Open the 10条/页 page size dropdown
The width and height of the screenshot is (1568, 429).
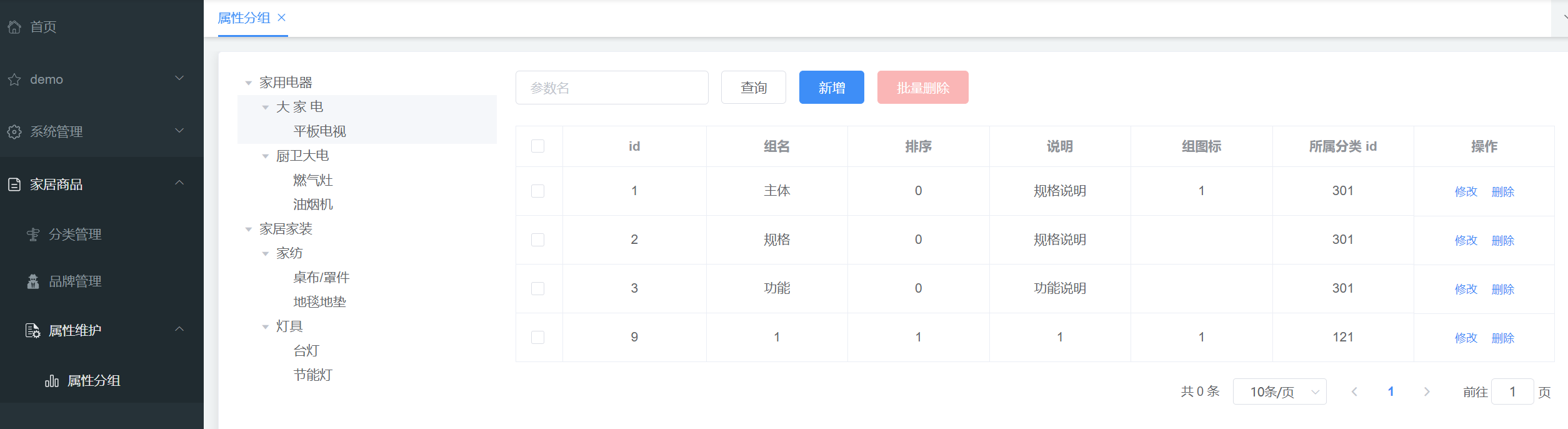pos(1279,391)
